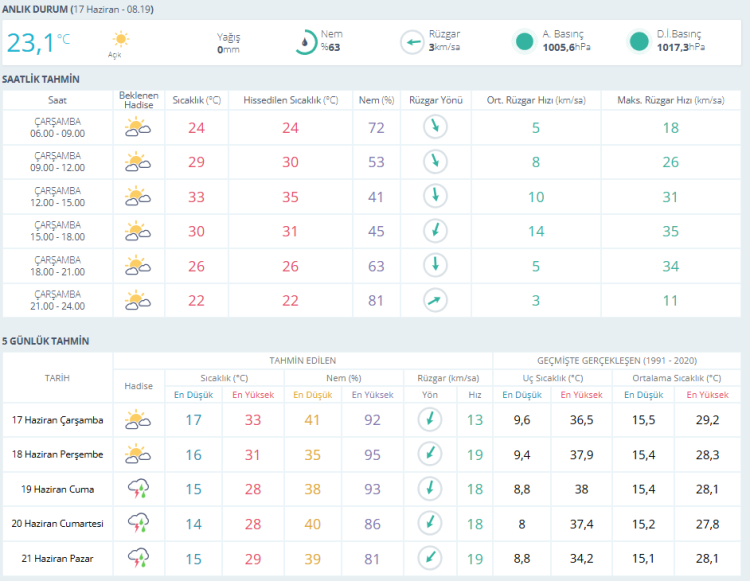Select the 20 Haziran Cumartesi date row

tap(372, 524)
